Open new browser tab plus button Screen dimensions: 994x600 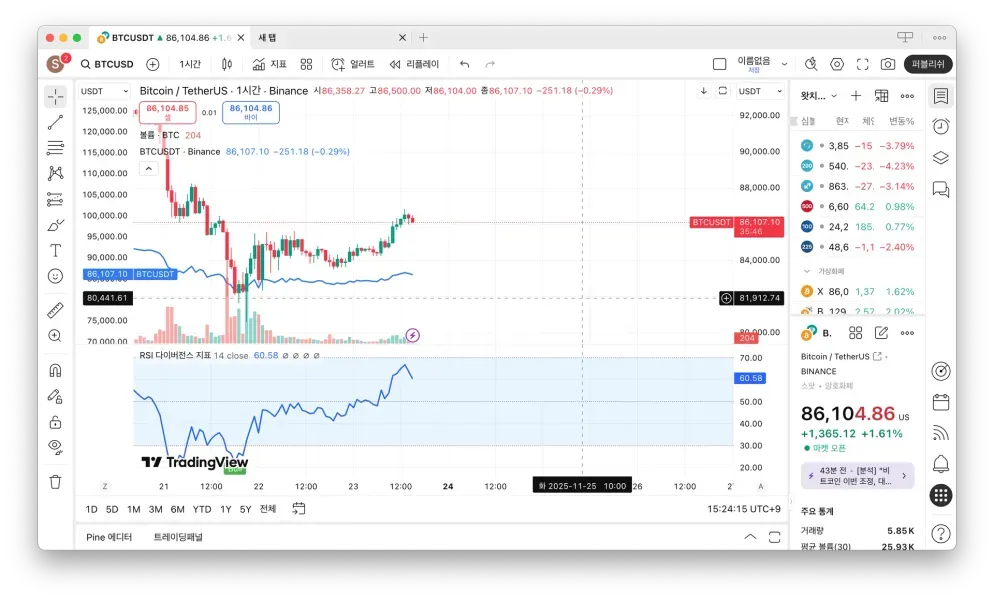[x=423, y=38]
